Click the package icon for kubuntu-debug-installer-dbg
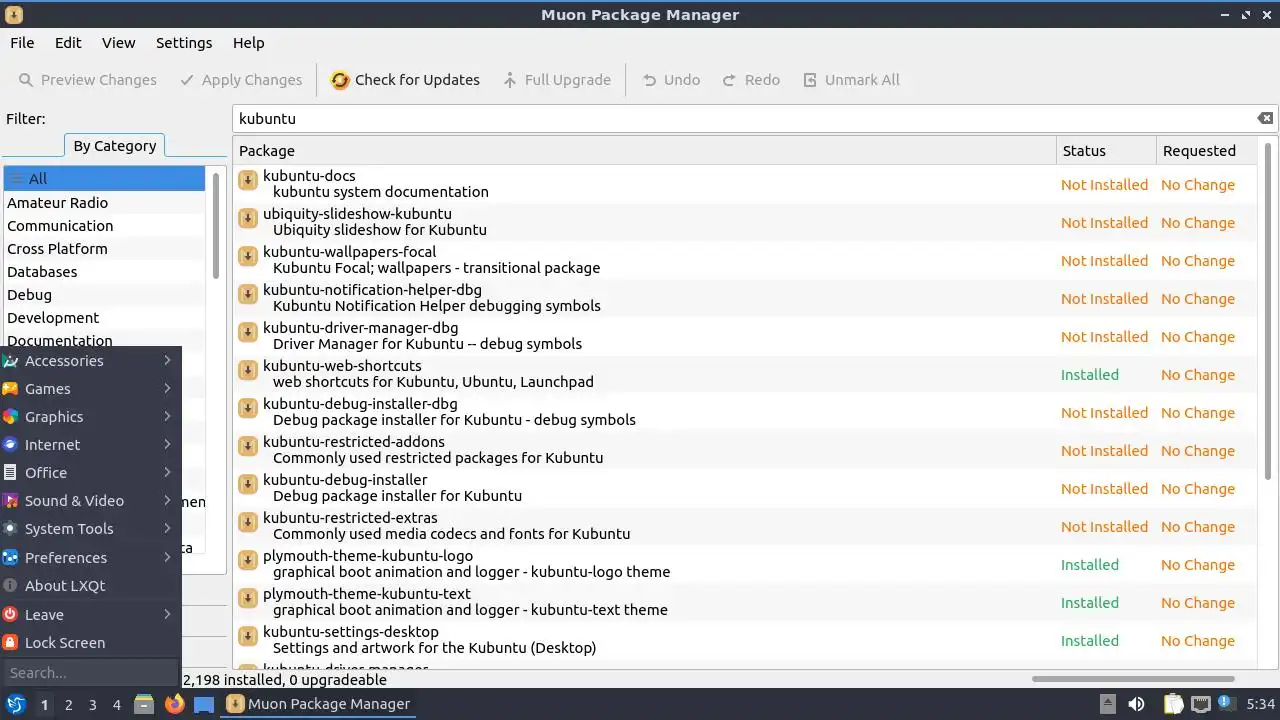Screen dimensions: 1280x720 248,409
